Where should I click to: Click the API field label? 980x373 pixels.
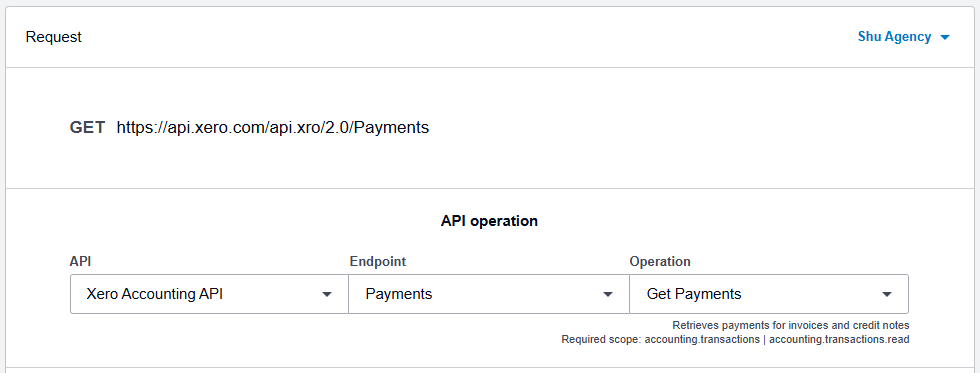79,261
